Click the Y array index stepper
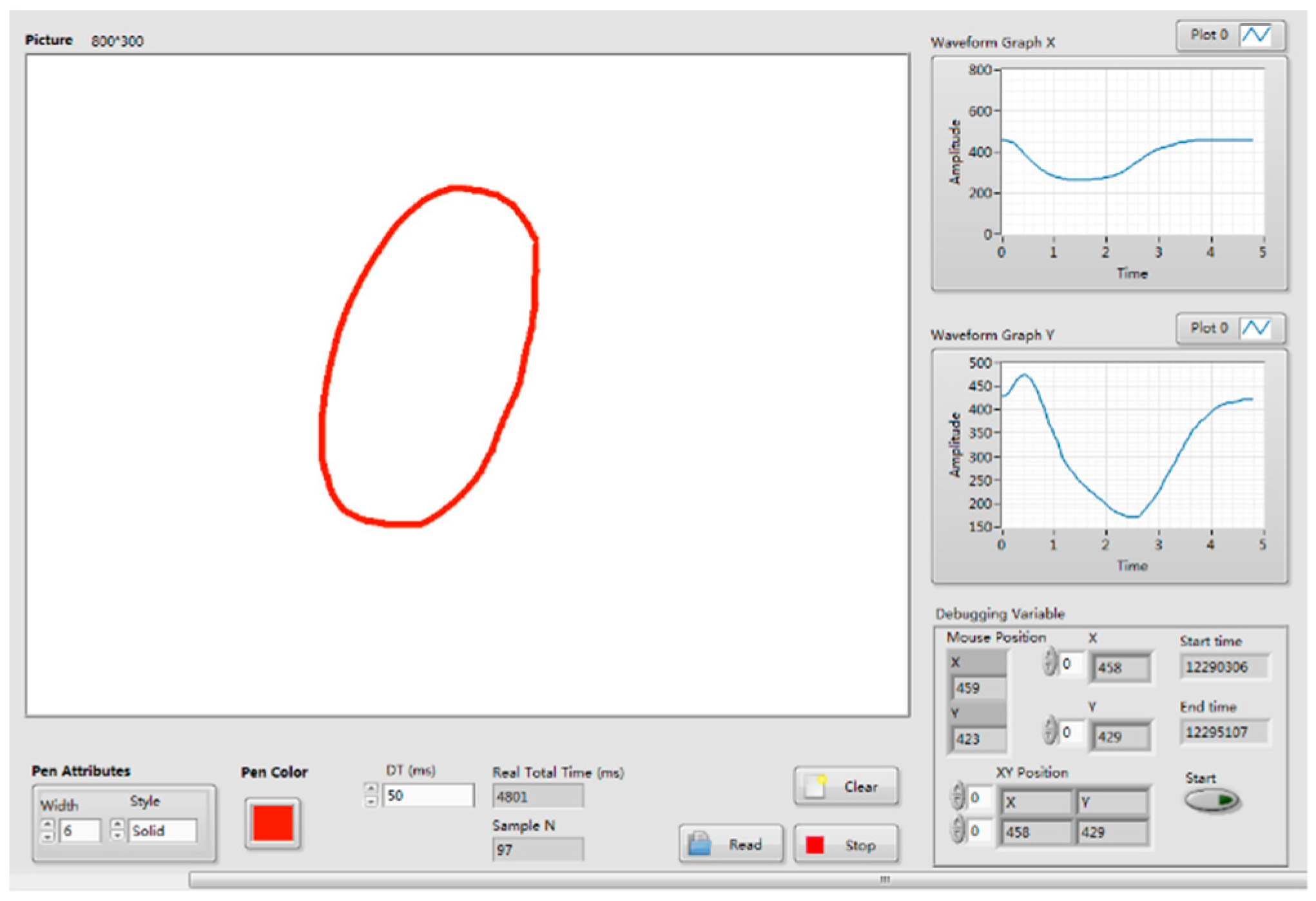Viewport: 1316px width, 901px height. pos(1050,731)
